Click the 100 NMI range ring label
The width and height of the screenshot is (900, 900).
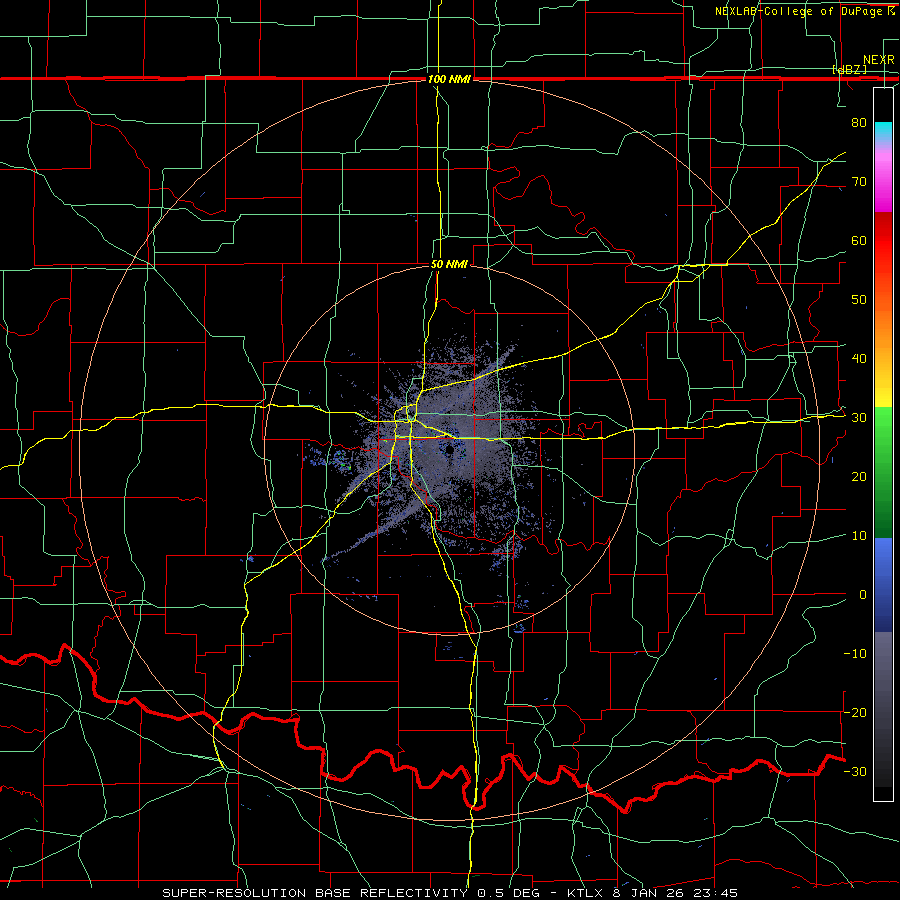point(449,79)
